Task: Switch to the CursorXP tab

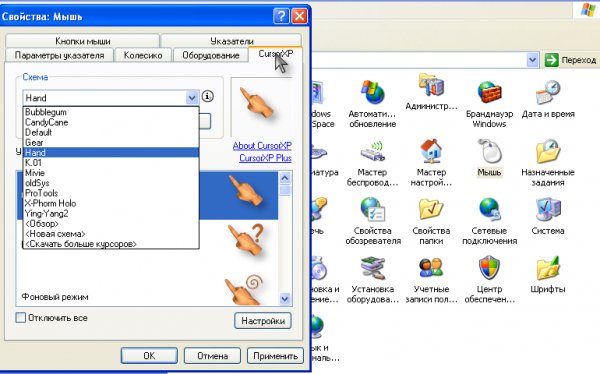Action: 276,54
